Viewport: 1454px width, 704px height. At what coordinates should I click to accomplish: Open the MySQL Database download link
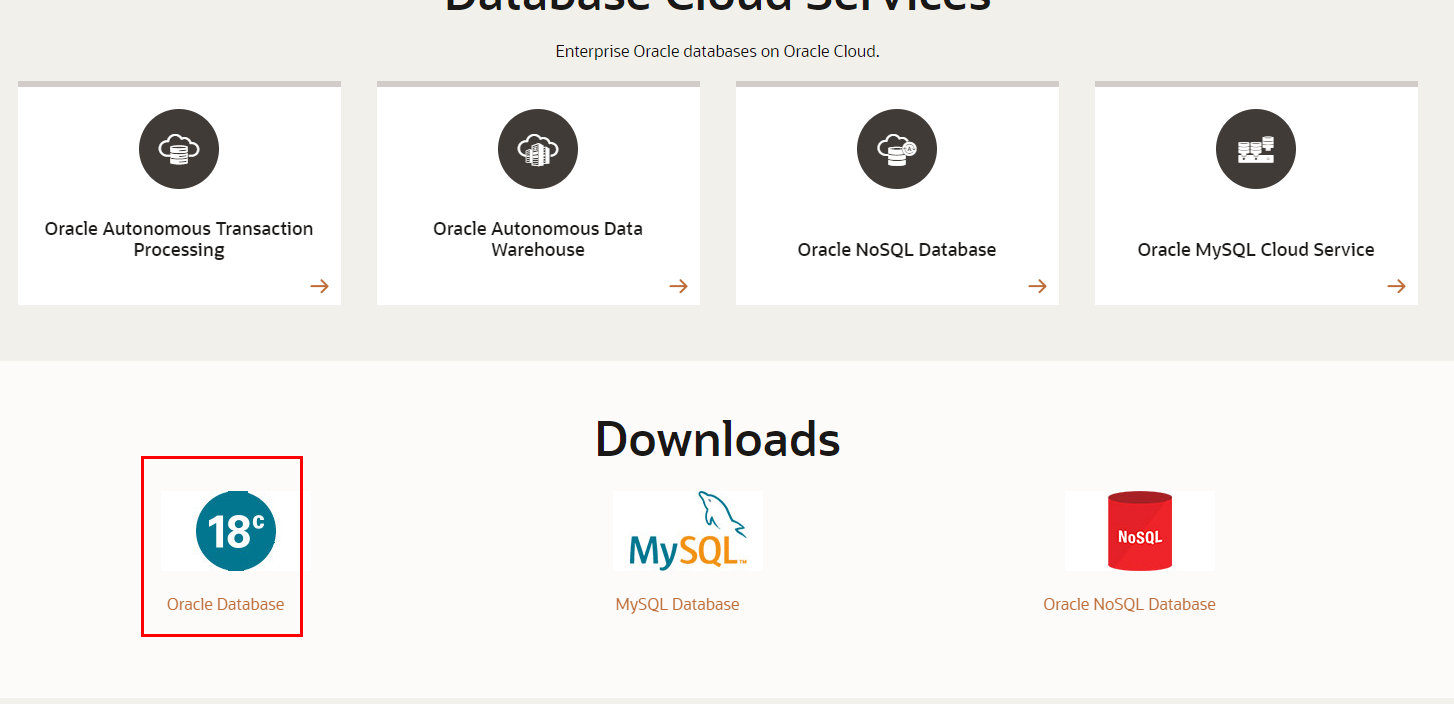point(677,604)
